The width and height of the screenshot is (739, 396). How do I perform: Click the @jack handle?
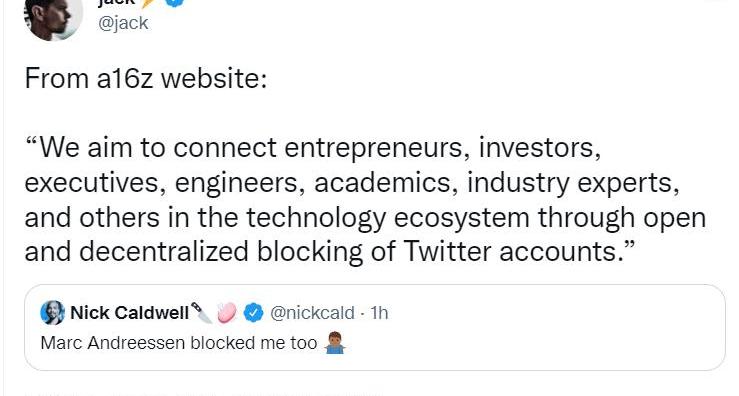[x=123, y=23]
